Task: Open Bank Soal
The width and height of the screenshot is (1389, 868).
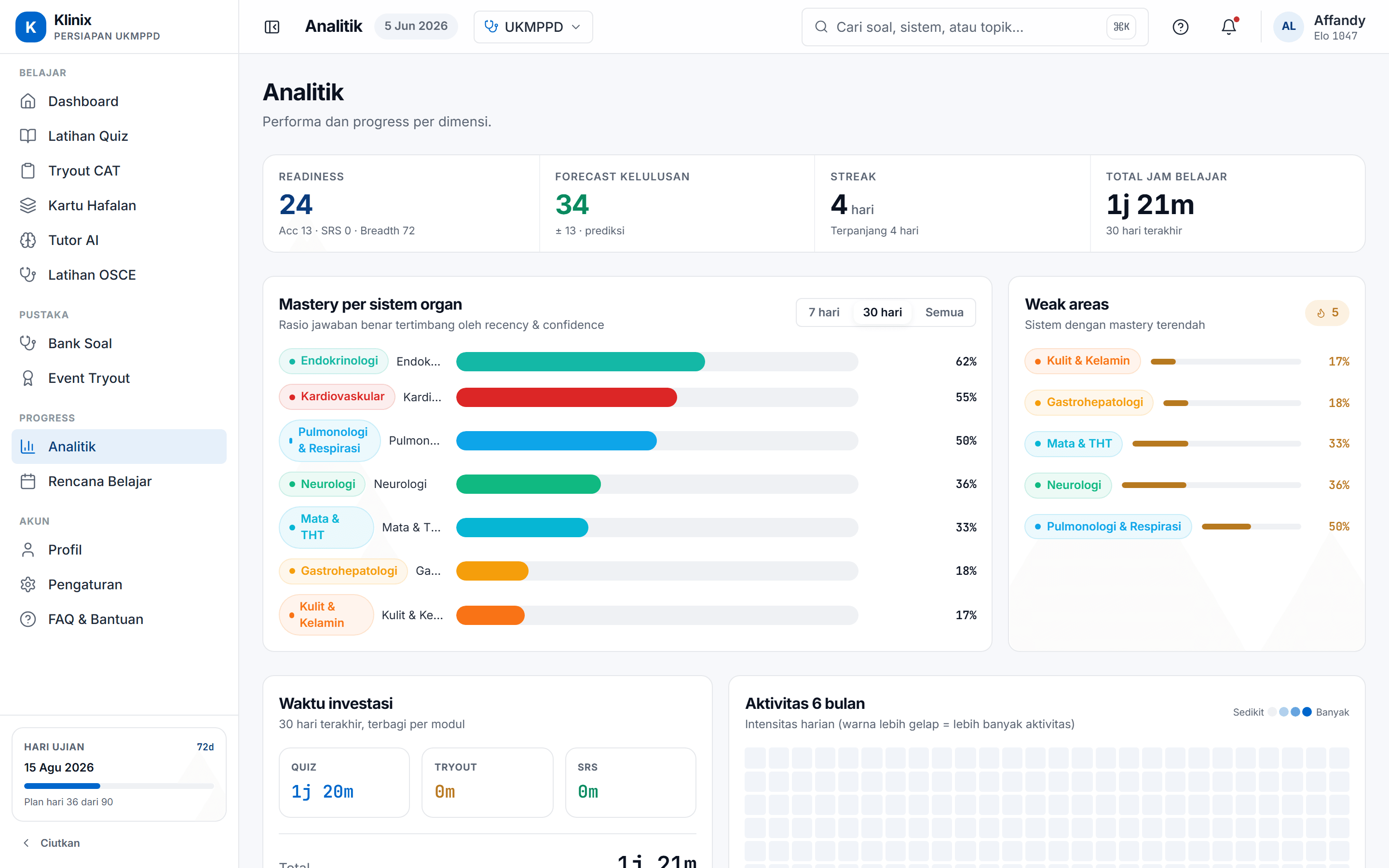Action: pos(119,343)
